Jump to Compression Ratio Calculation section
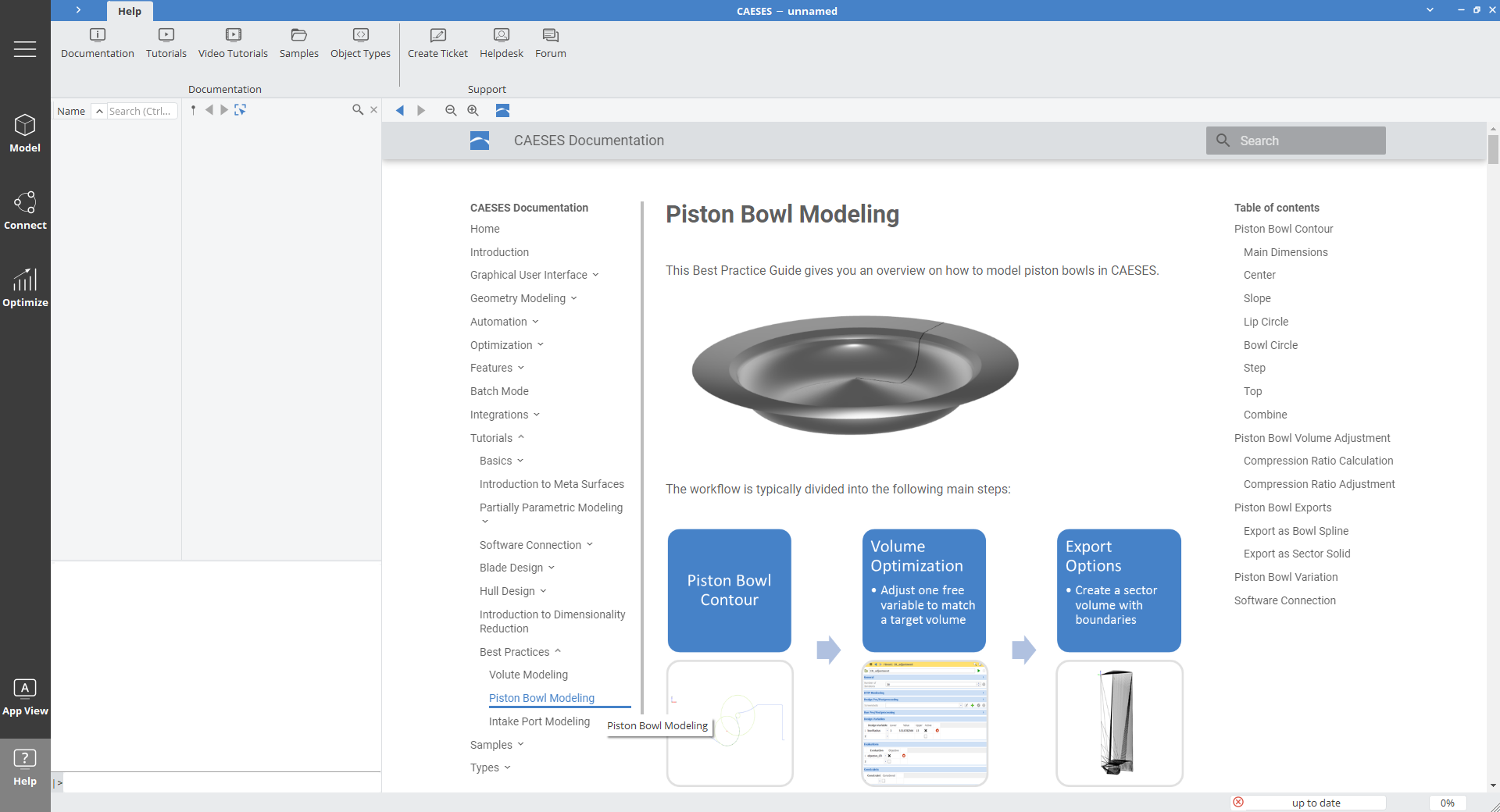The height and width of the screenshot is (812, 1500). [x=1318, y=461]
